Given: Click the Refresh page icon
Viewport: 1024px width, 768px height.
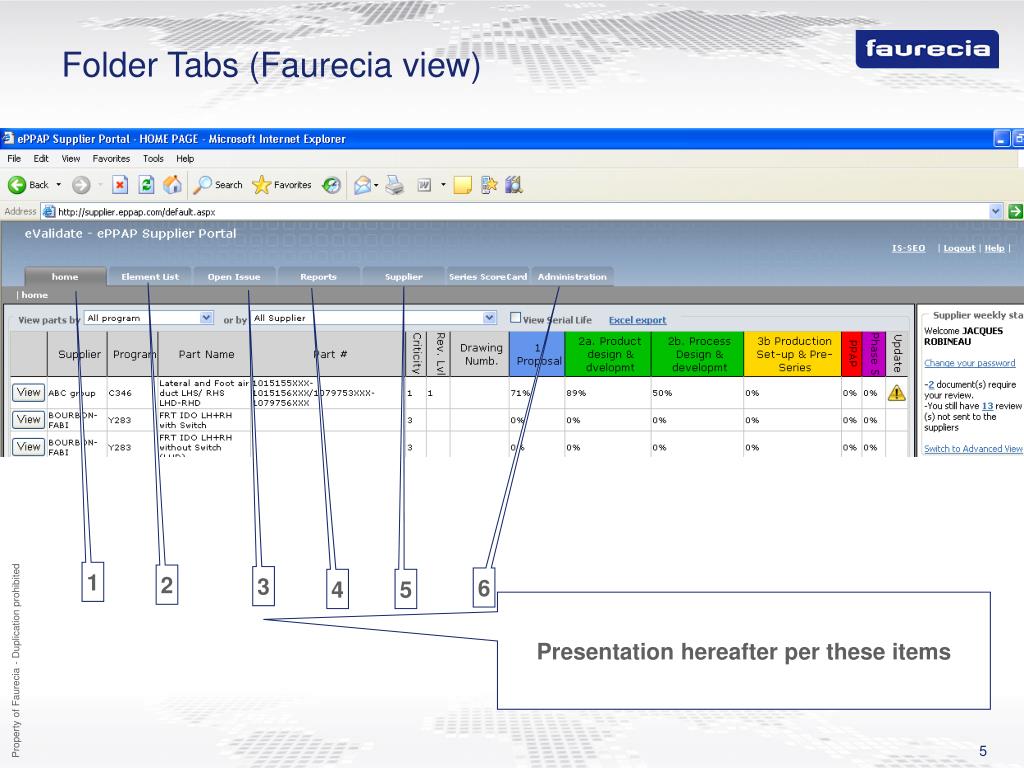Looking at the screenshot, I should coord(146,185).
